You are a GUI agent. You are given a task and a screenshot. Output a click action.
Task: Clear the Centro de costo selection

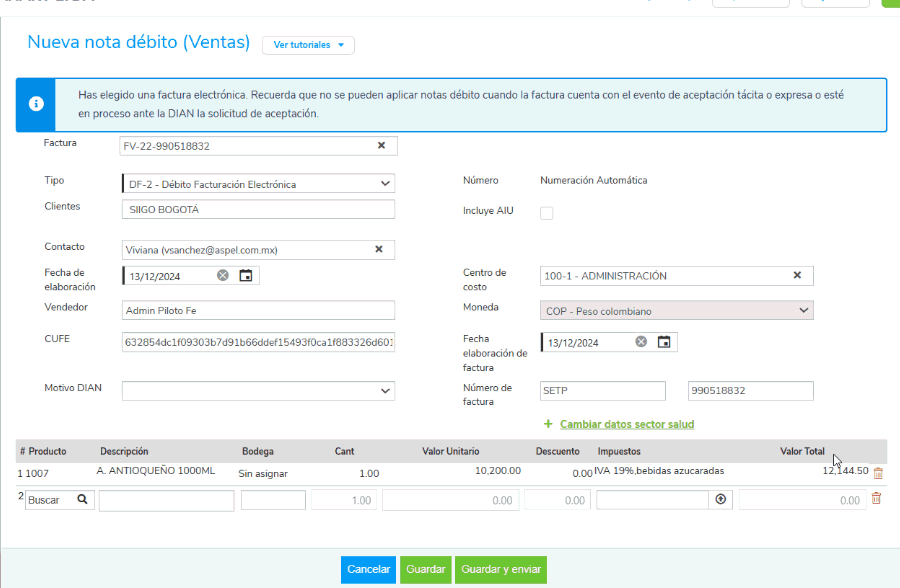tap(797, 276)
